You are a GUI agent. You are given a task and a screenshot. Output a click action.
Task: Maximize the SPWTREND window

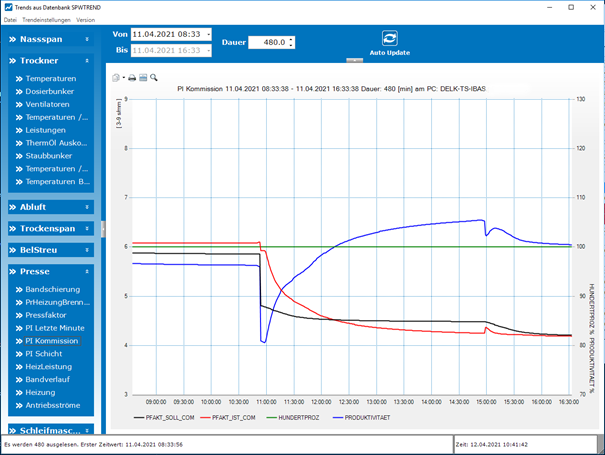click(571, 7)
